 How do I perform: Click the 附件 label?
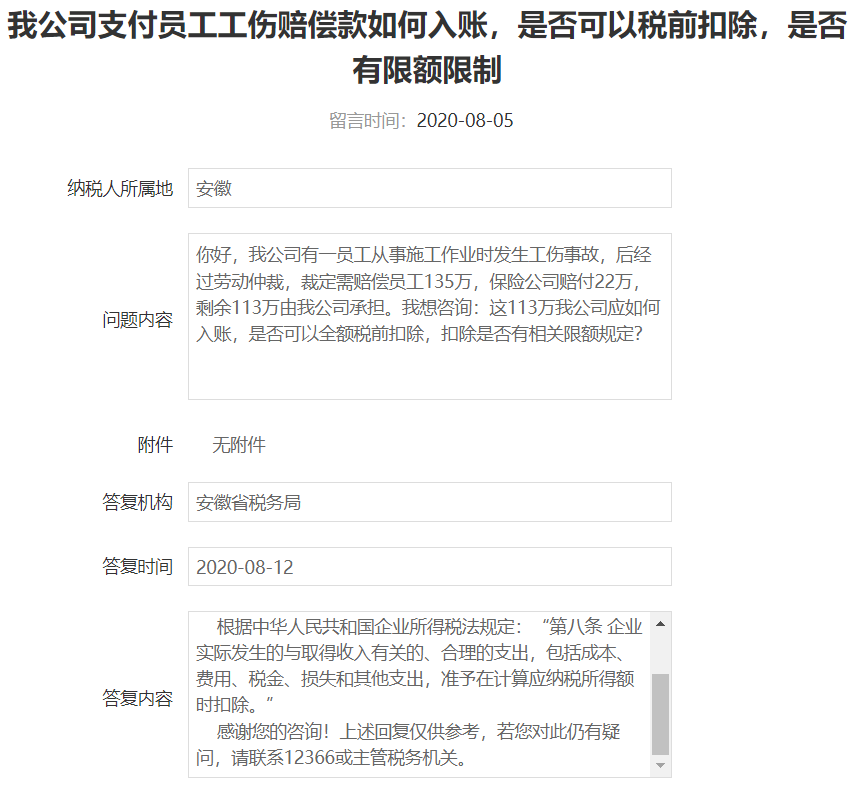155,445
